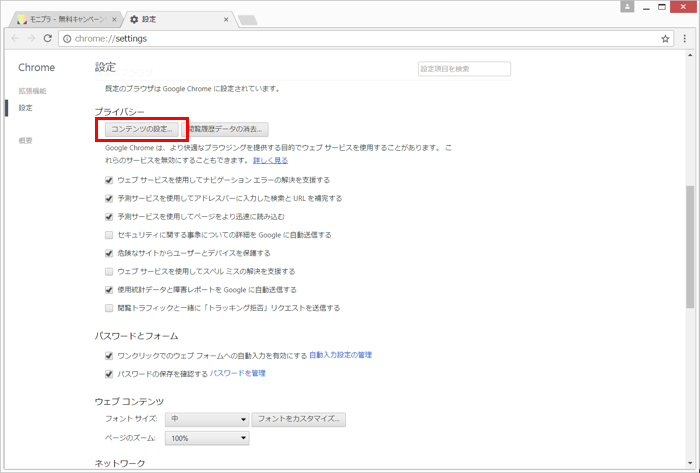
Task: Enable セキュリティ詳細を Google に自動送信 checkbox
Action: (x=109, y=235)
